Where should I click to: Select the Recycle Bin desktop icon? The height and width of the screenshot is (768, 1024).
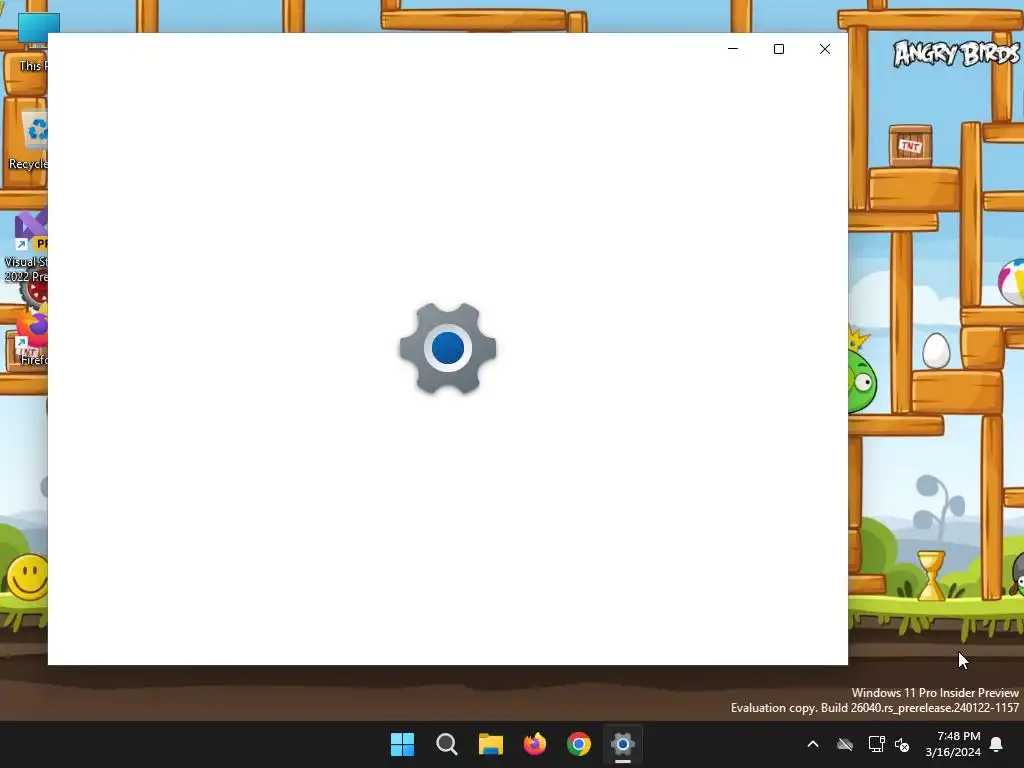(27, 140)
